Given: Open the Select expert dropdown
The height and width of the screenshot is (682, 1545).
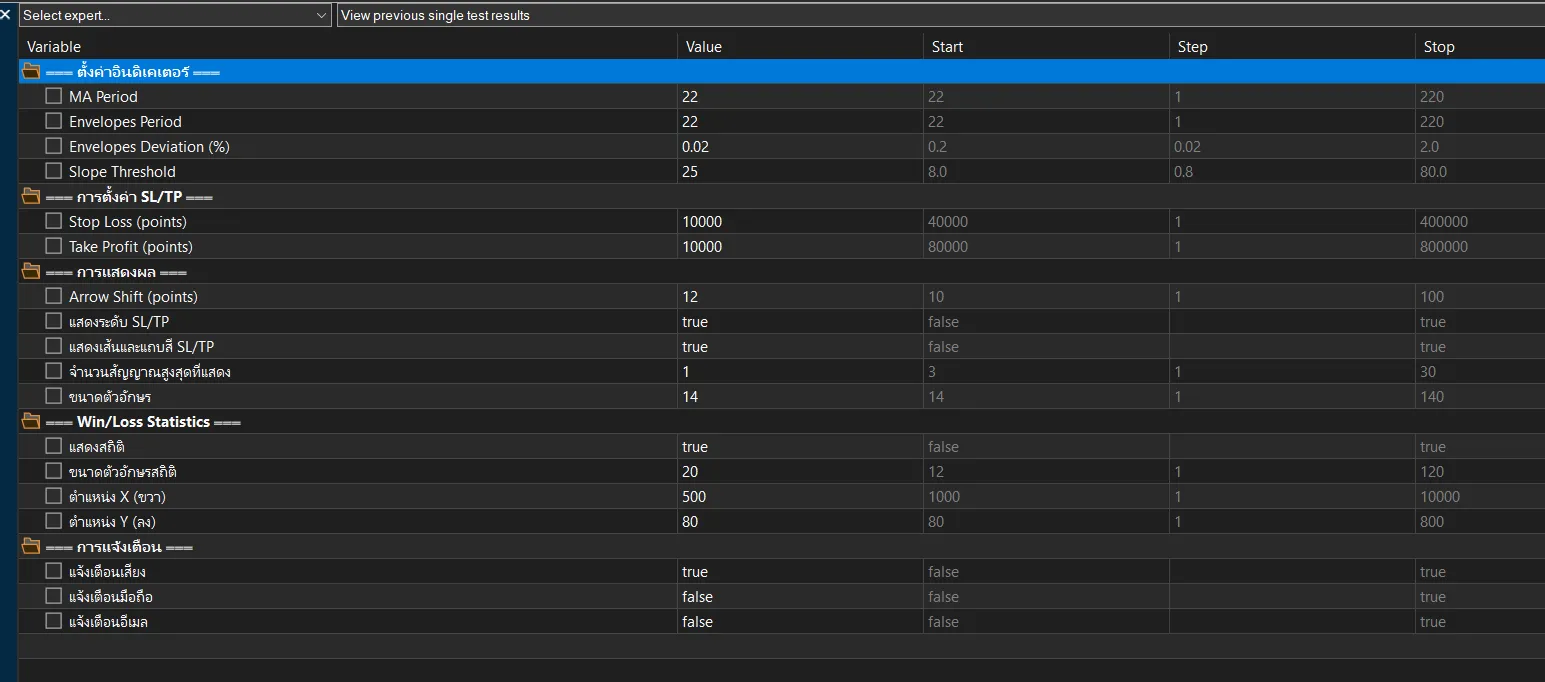Looking at the screenshot, I should pos(175,15).
